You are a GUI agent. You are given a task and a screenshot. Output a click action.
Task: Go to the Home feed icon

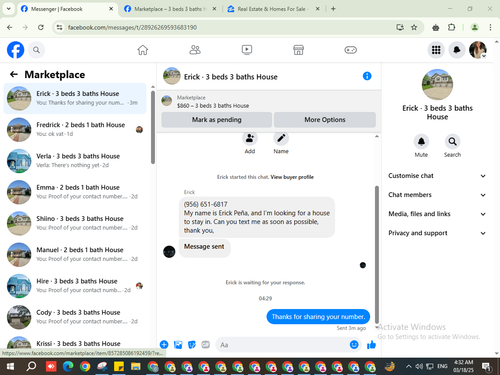[143, 50]
